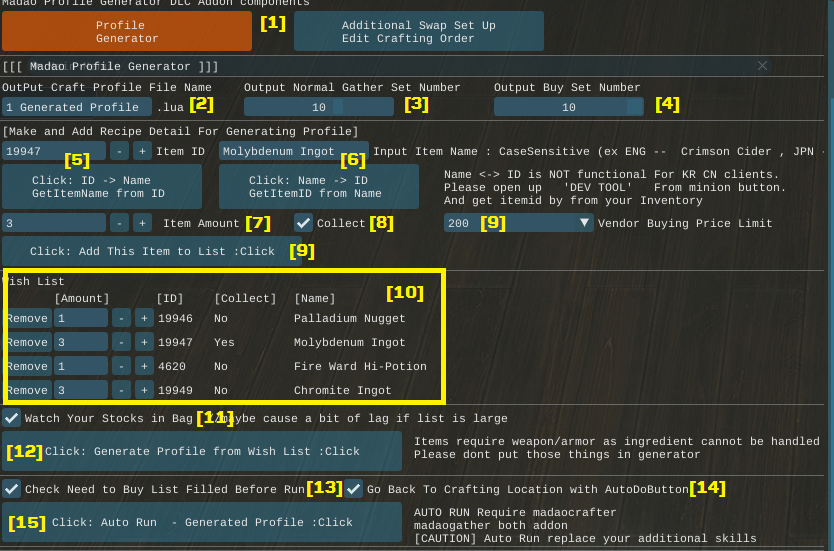Open the Profile Generator tab
The width and height of the screenshot is (834, 551).
(127, 31)
